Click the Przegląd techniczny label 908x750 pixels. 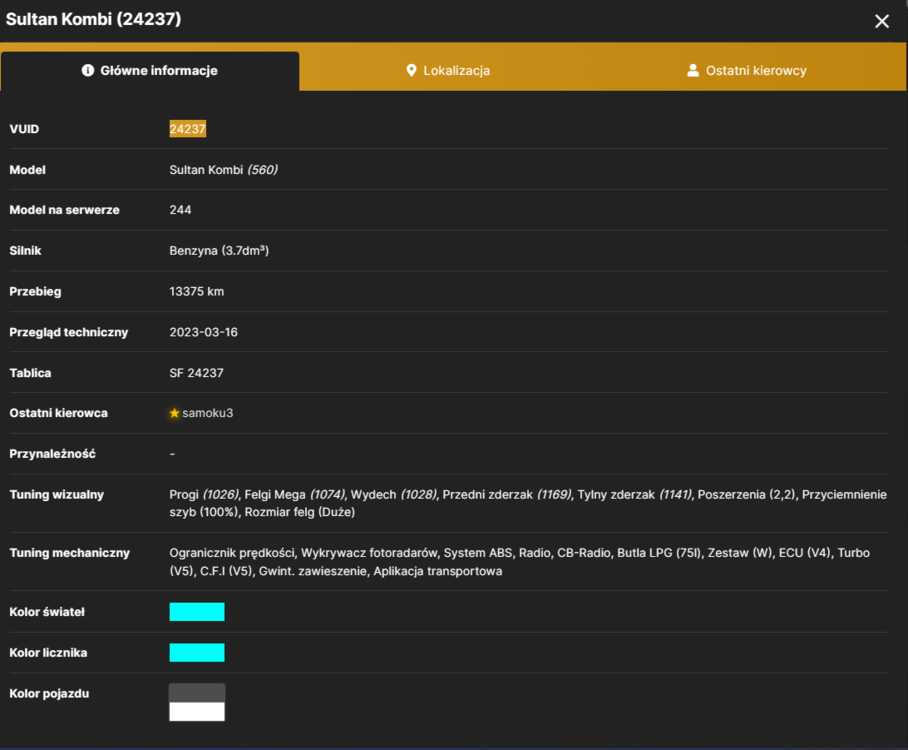coord(68,332)
